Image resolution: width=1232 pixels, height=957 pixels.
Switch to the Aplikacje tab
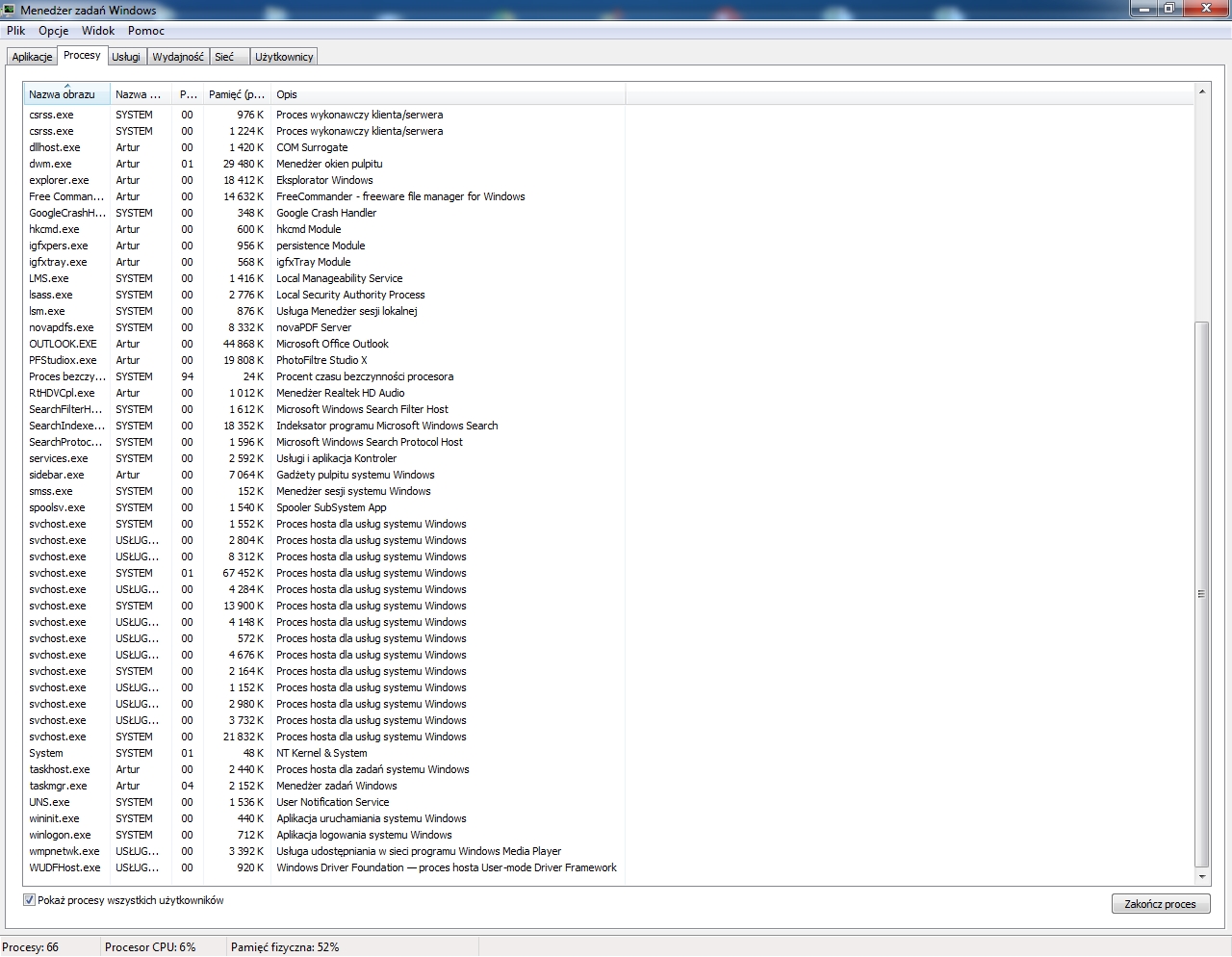coord(32,57)
